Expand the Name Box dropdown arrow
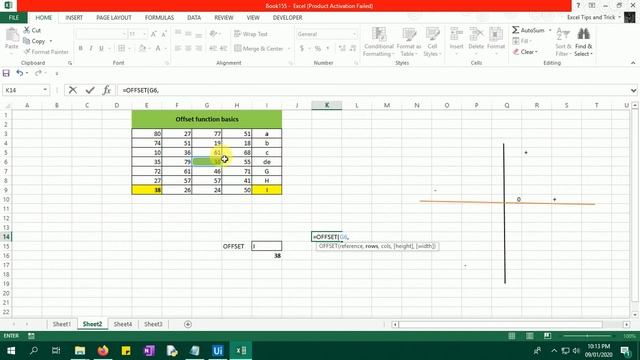The height and width of the screenshot is (360, 640). 45,90
